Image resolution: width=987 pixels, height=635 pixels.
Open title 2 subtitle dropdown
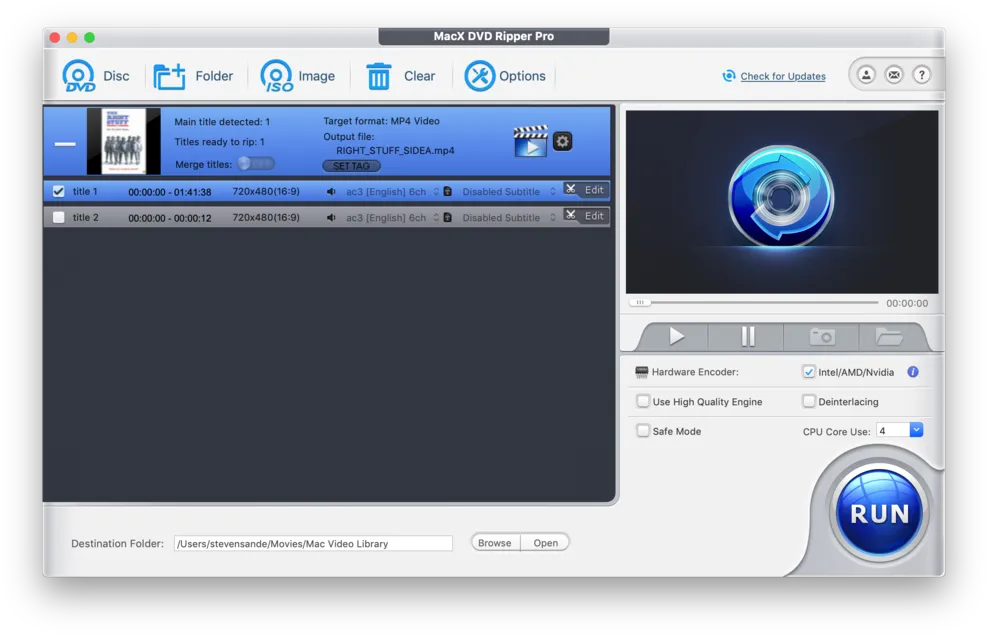click(x=509, y=218)
